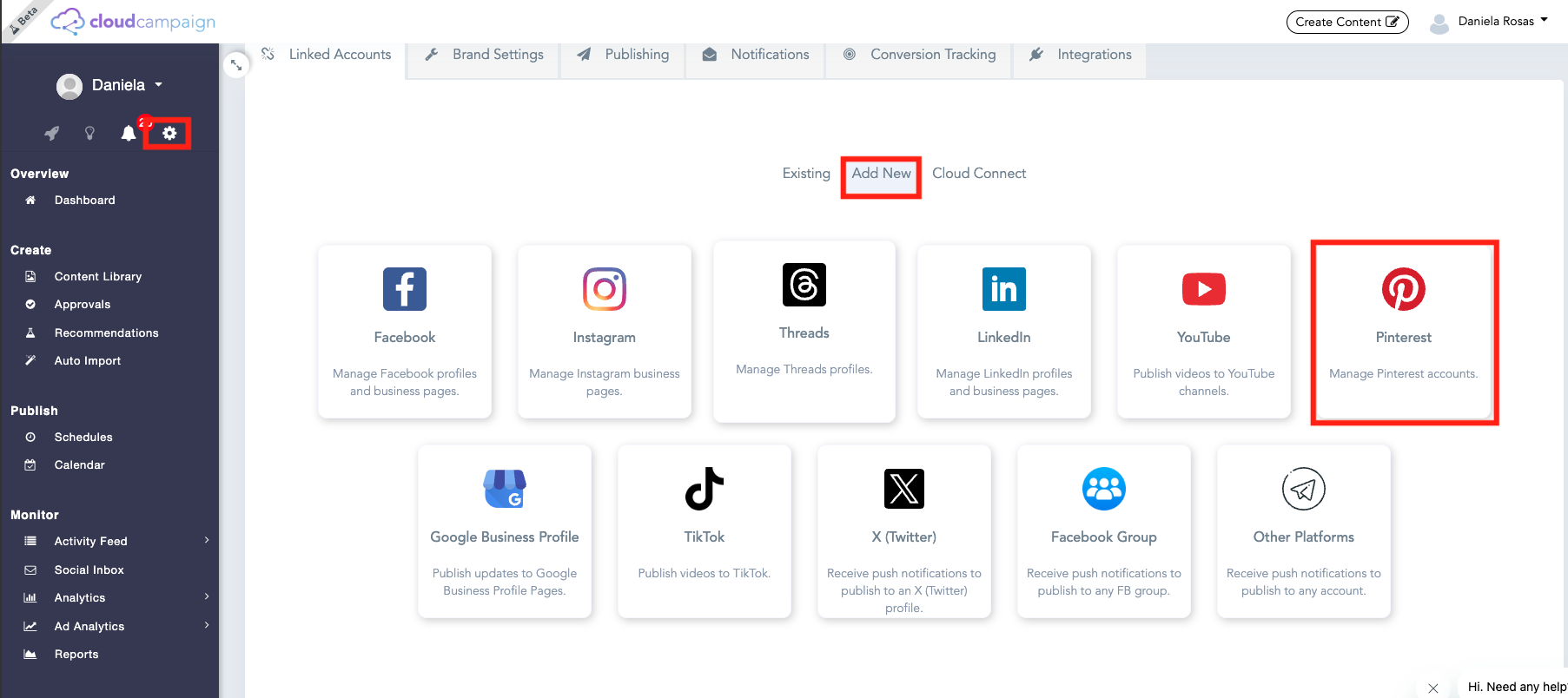Image resolution: width=1568 pixels, height=698 pixels.
Task: Open the notifications bell icon
Action: [x=129, y=133]
